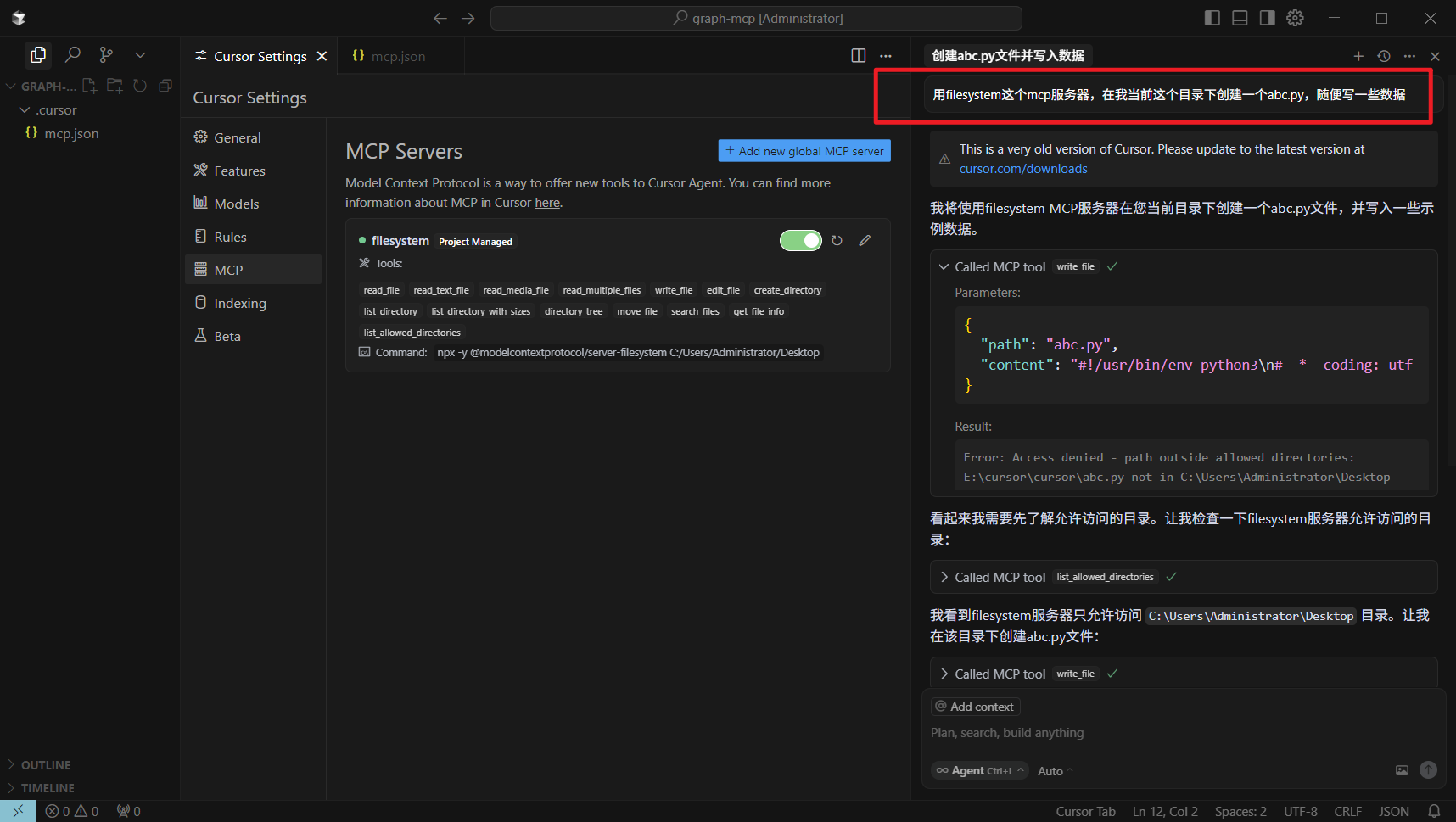Close the Cursor Settings tab

click(322, 56)
